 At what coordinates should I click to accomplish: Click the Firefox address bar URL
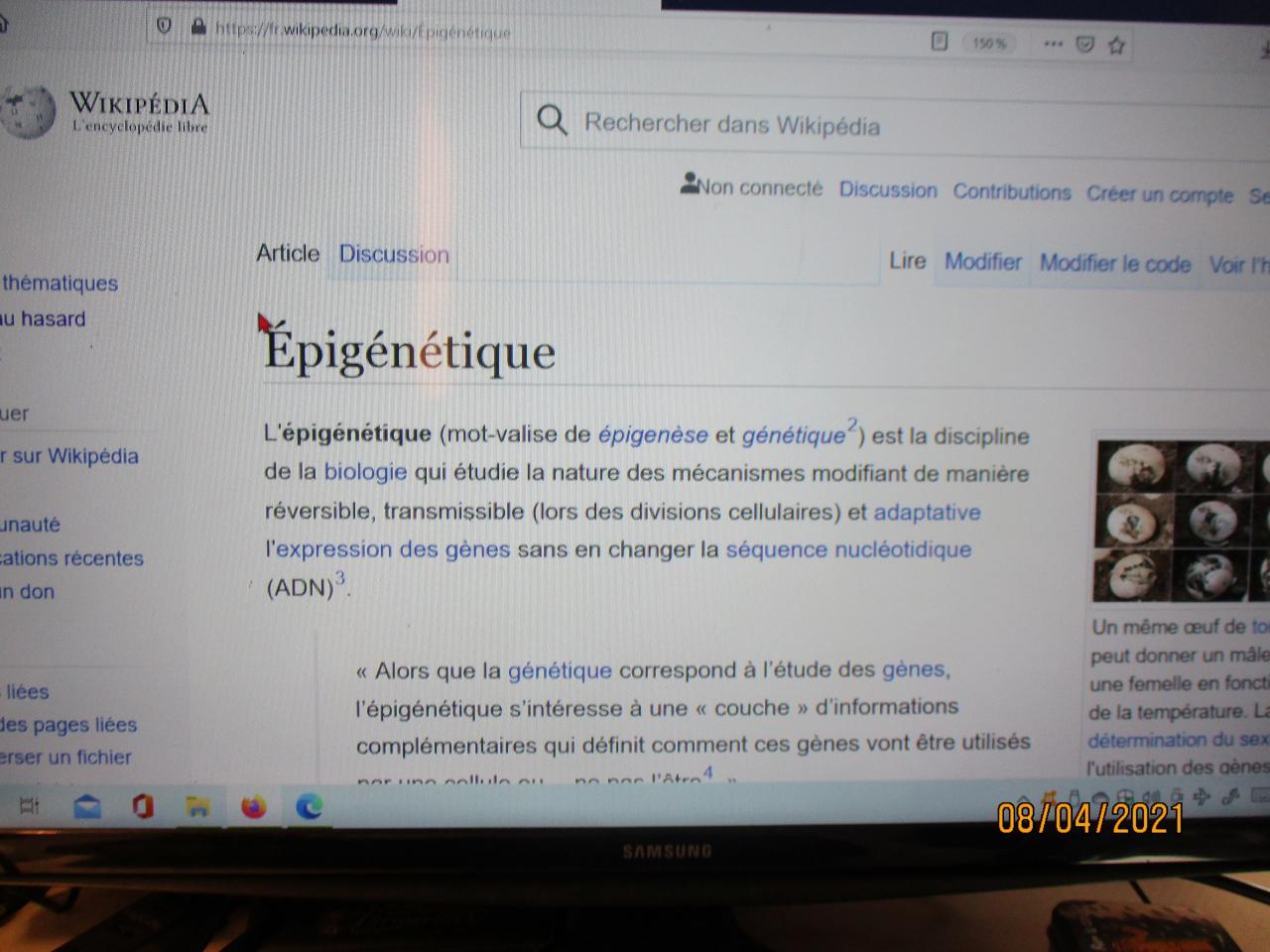pos(363,30)
